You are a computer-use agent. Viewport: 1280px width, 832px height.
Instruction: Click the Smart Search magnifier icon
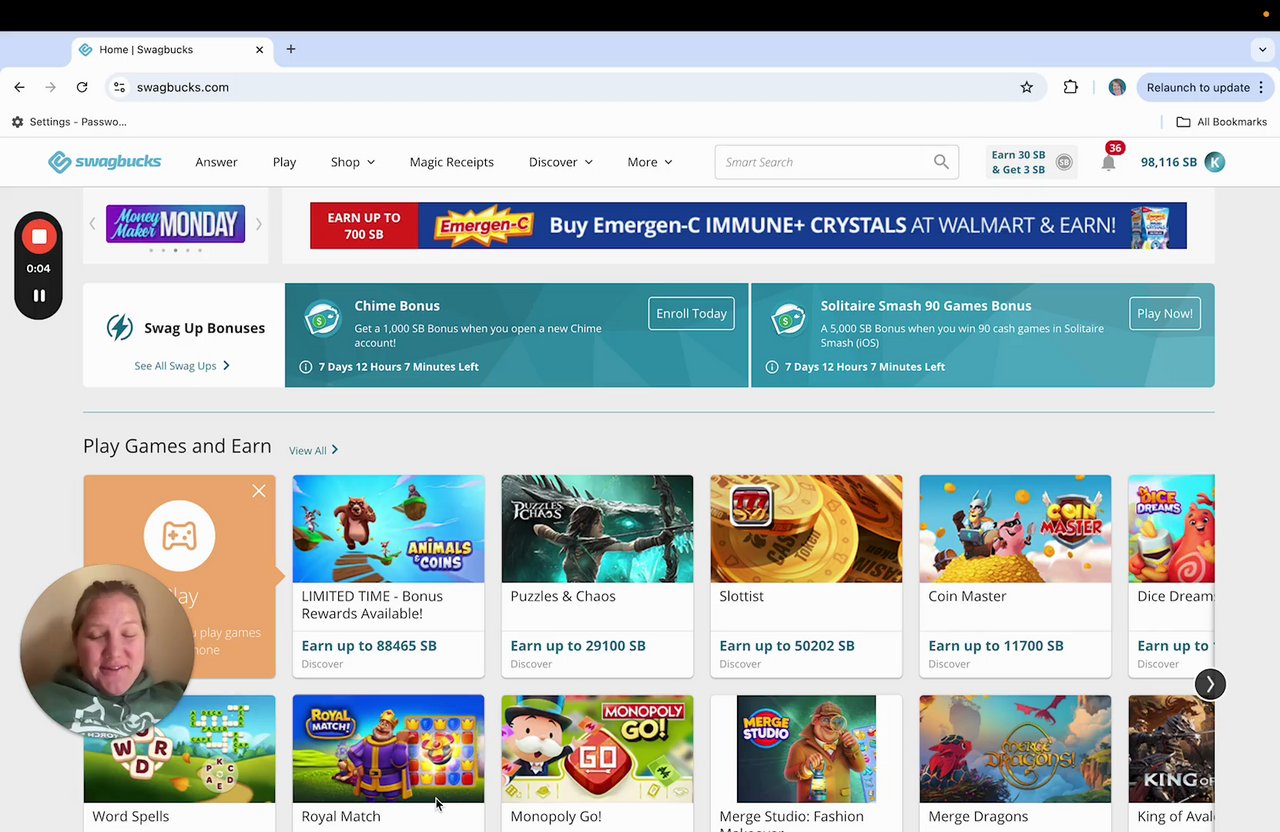click(x=941, y=162)
